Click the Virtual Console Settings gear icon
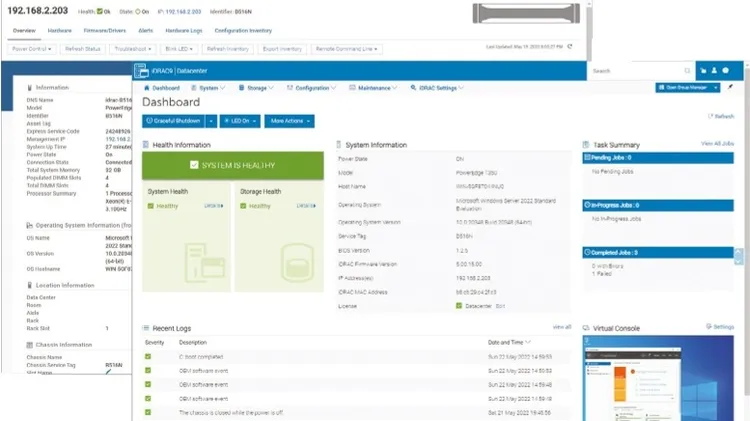This screenshot has height=421, width=750. 709,327
